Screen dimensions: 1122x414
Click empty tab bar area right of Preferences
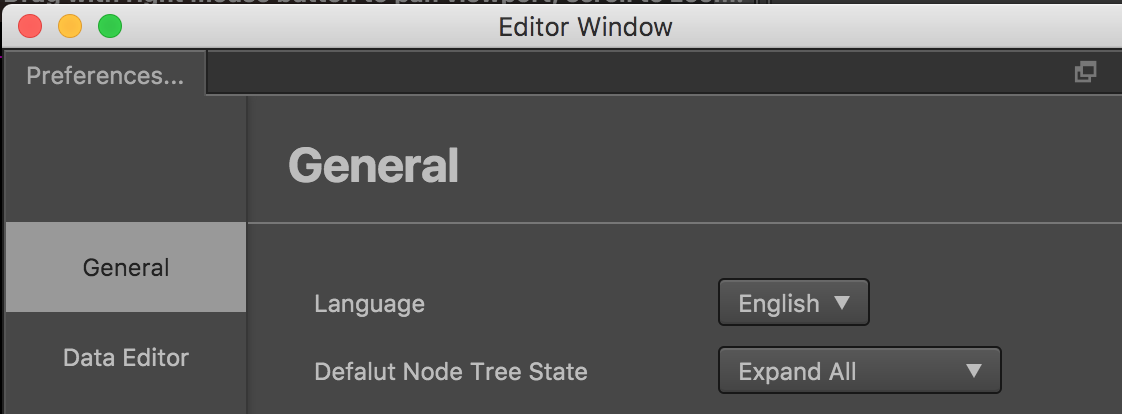(600, 73)
